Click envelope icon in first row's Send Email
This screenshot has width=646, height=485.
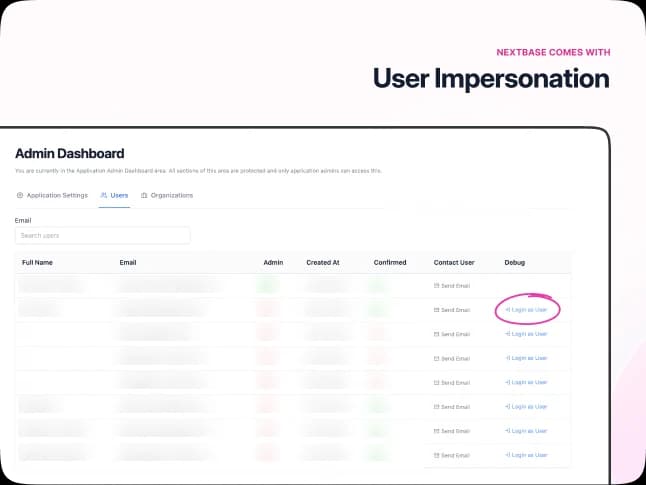click(x=436, y=286)
